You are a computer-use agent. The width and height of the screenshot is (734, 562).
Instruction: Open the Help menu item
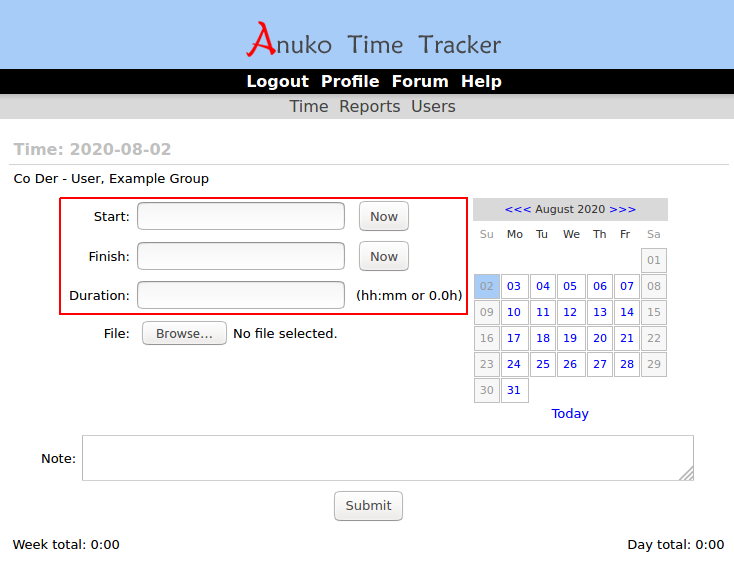tap(481, 82)
